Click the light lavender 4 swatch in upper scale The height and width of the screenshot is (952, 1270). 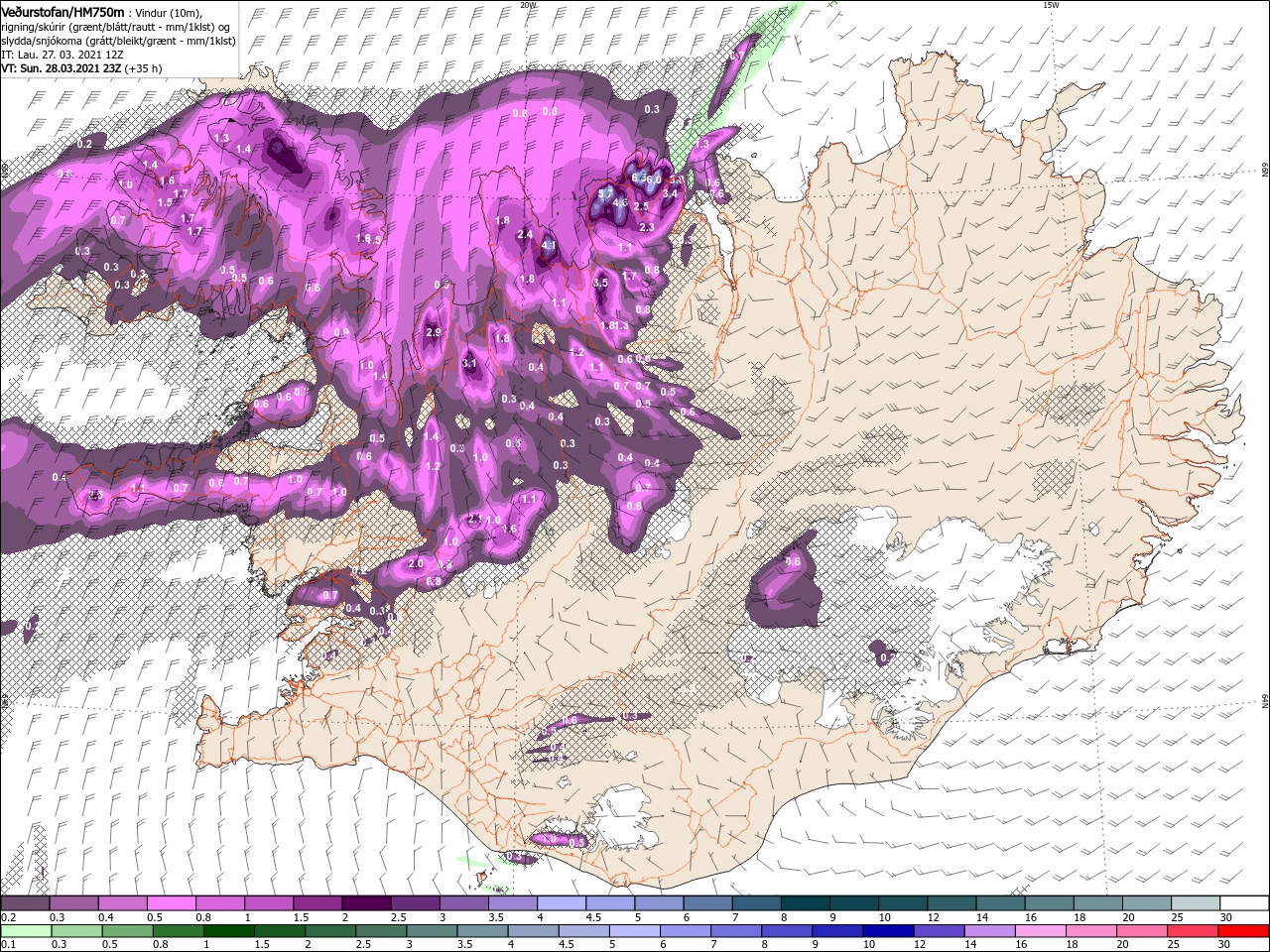pos(561,903)
